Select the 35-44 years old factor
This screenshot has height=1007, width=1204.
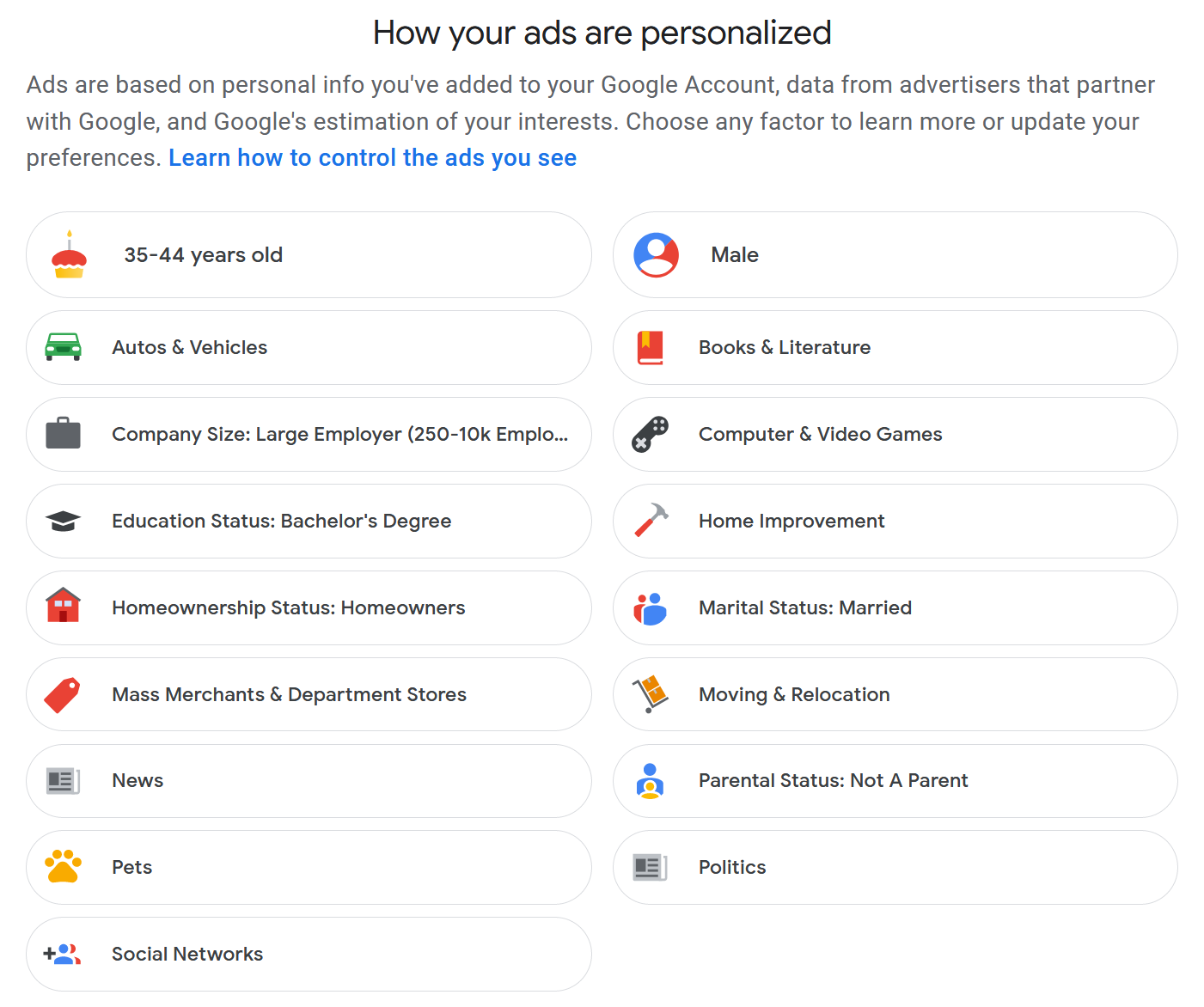click(x=309, y=255)
